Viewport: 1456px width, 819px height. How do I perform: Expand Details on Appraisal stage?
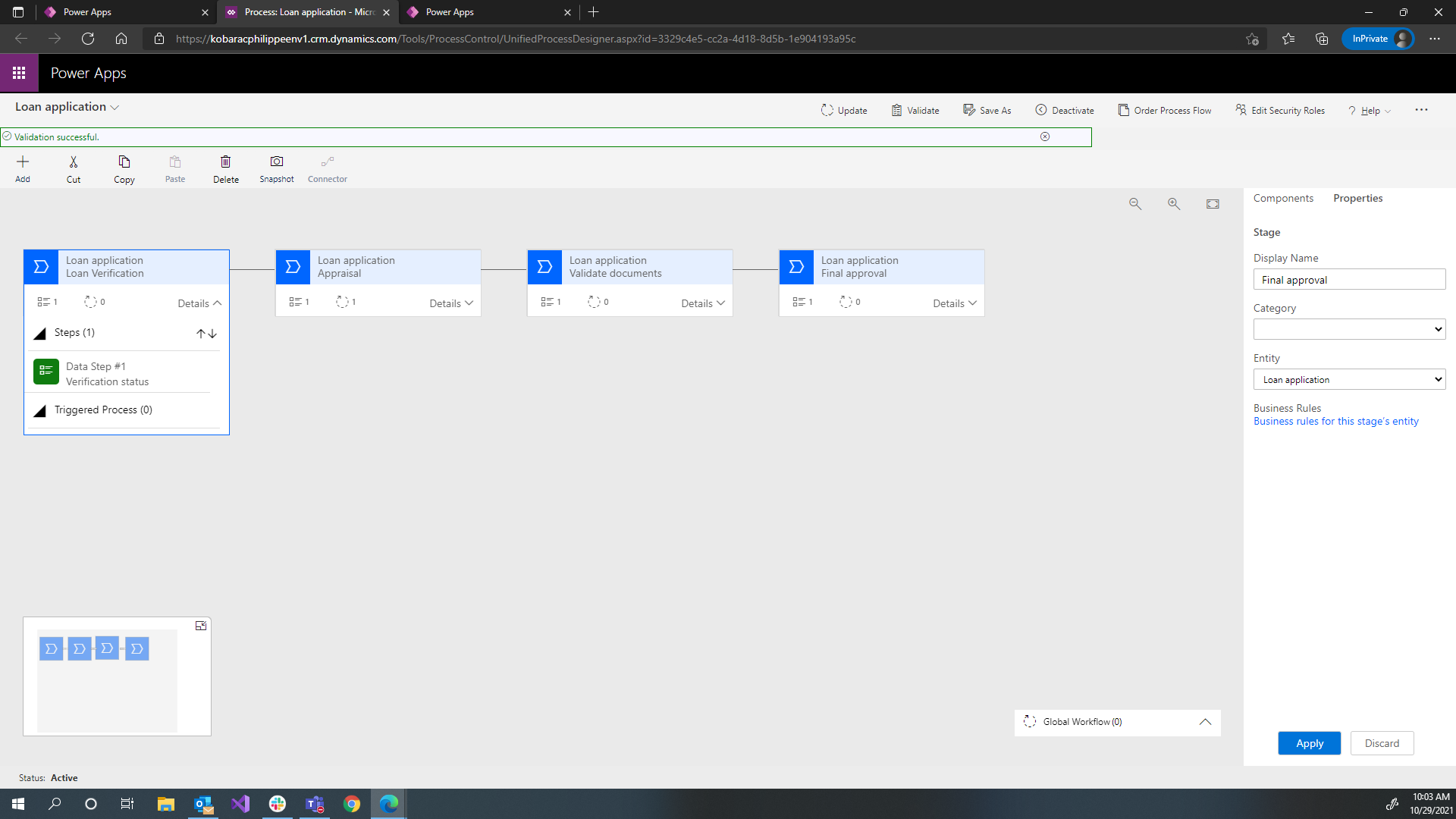click(451, 303)
